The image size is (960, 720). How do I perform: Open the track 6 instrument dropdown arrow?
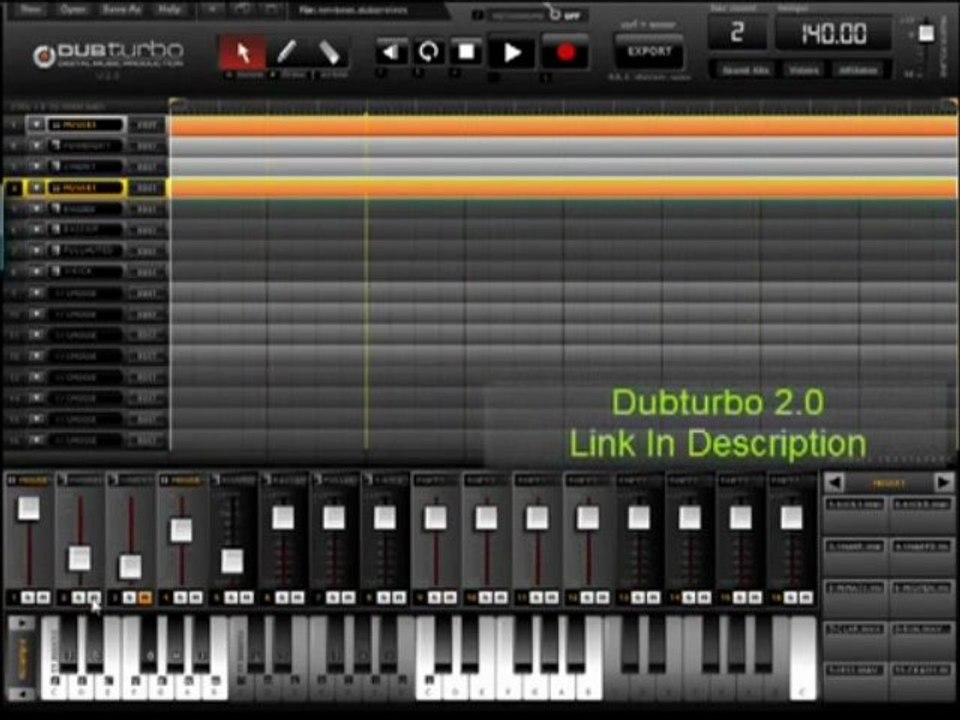point(37,230)
